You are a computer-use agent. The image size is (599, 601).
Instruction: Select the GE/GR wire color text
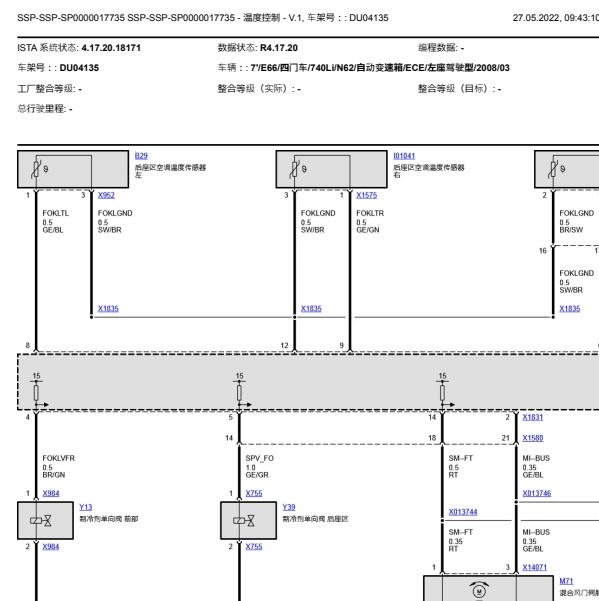257,475
